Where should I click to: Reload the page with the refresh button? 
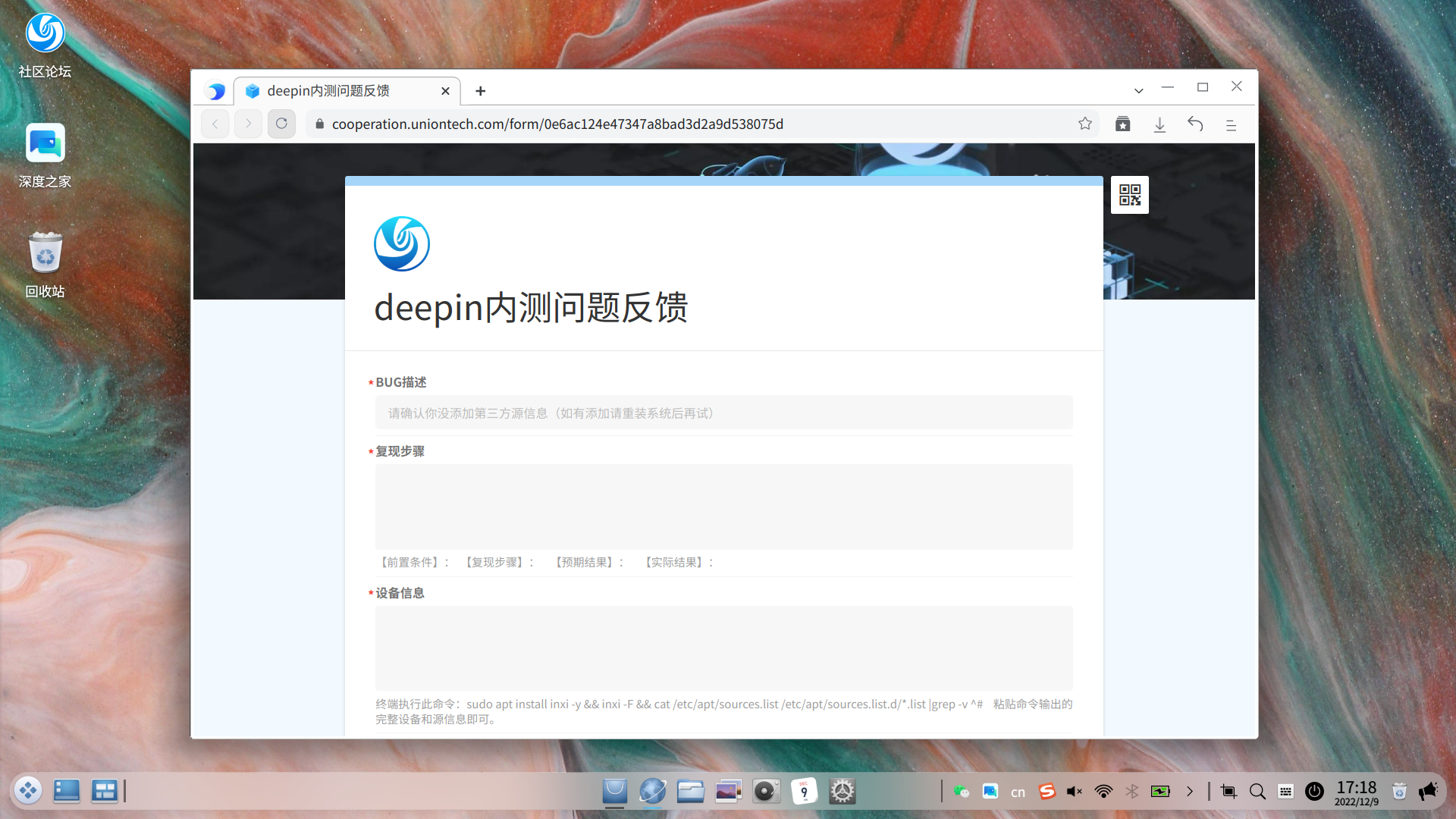point(281,124)
